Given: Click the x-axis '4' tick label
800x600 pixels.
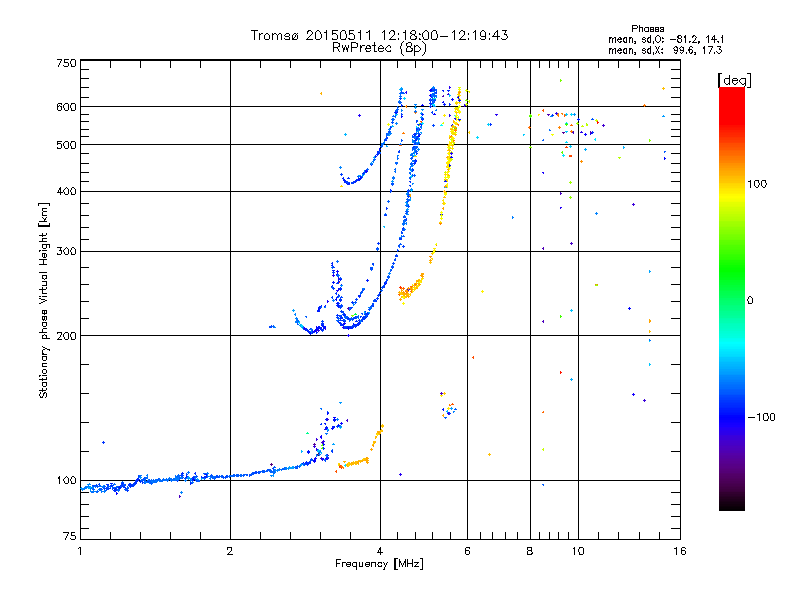Looking at the screenshot, I should click(380, 551).
